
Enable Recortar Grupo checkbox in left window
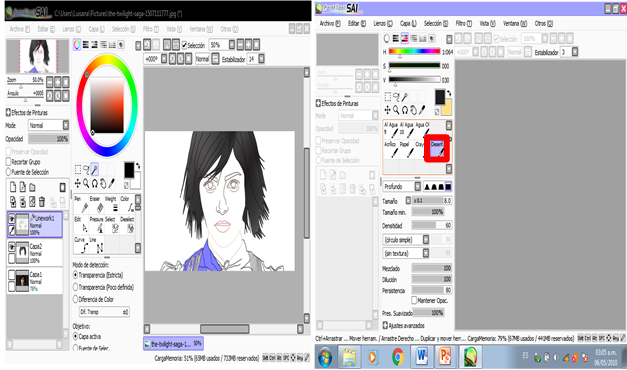(8, 162)
